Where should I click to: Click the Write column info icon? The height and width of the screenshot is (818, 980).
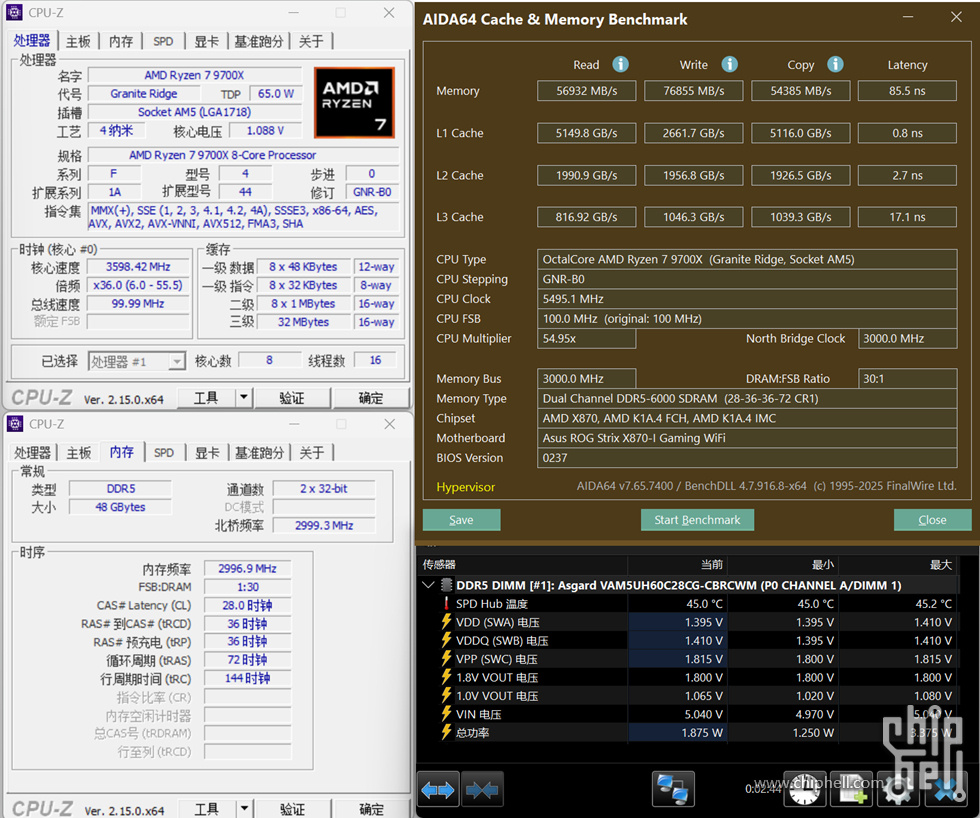click(729, 64)
